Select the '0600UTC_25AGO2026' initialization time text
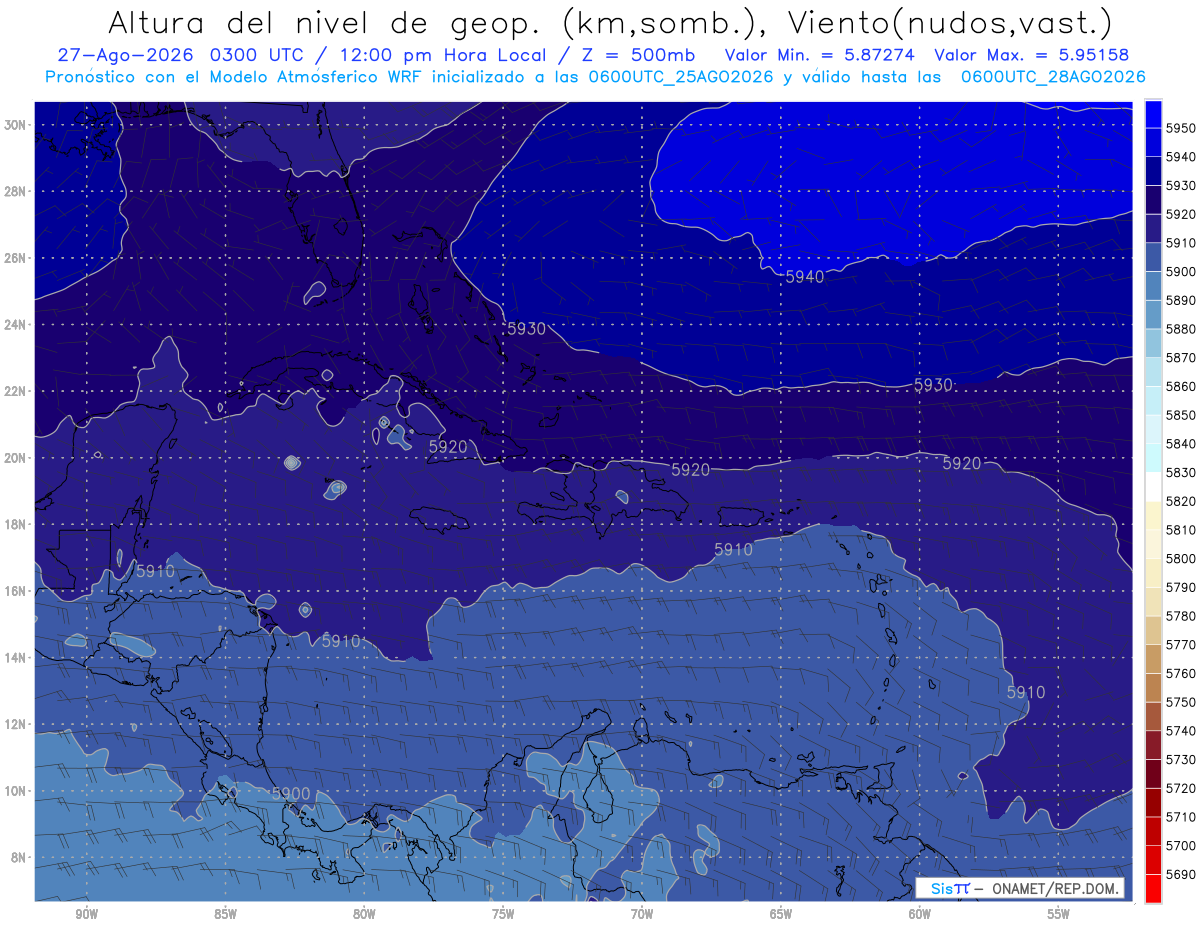 tap(679, 77)
